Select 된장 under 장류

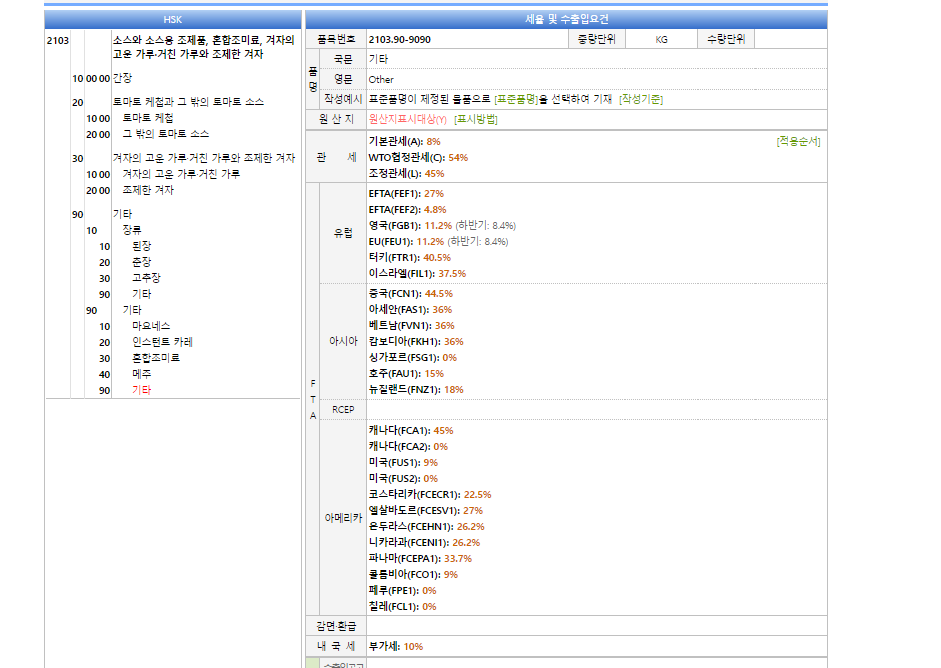141,246
